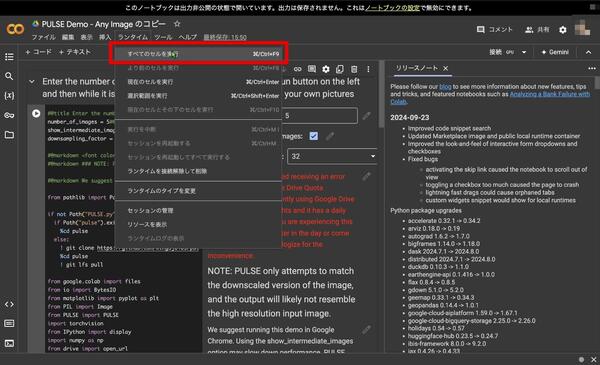The image size is (600, 365).
Task: Star the PULSE Demo notebook
Action: 177,24
